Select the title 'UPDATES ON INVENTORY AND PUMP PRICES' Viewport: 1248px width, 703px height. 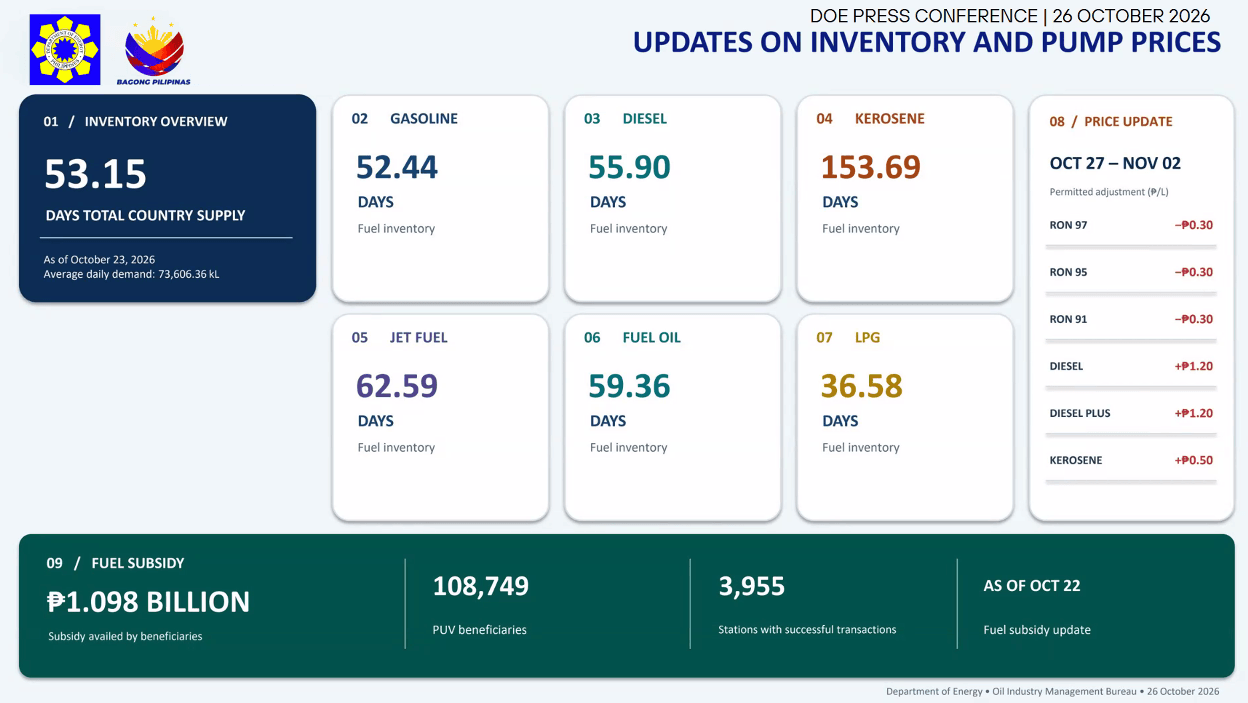coord(927,42)
